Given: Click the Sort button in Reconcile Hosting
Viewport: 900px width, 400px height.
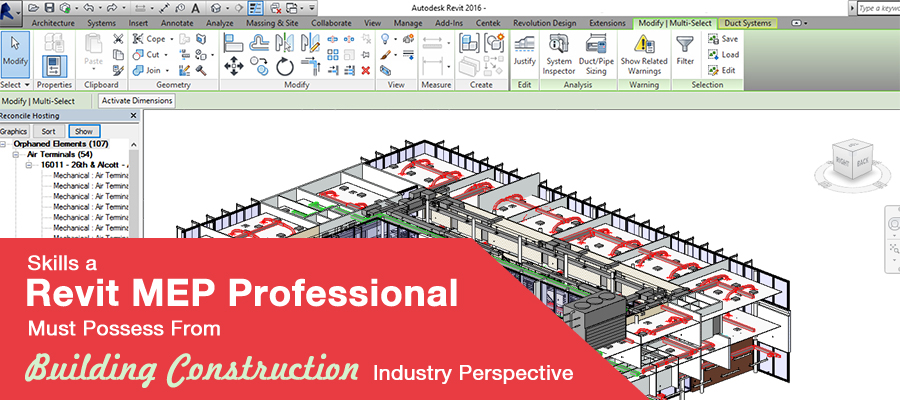Looking at the screenshot, I should point(49,131).
